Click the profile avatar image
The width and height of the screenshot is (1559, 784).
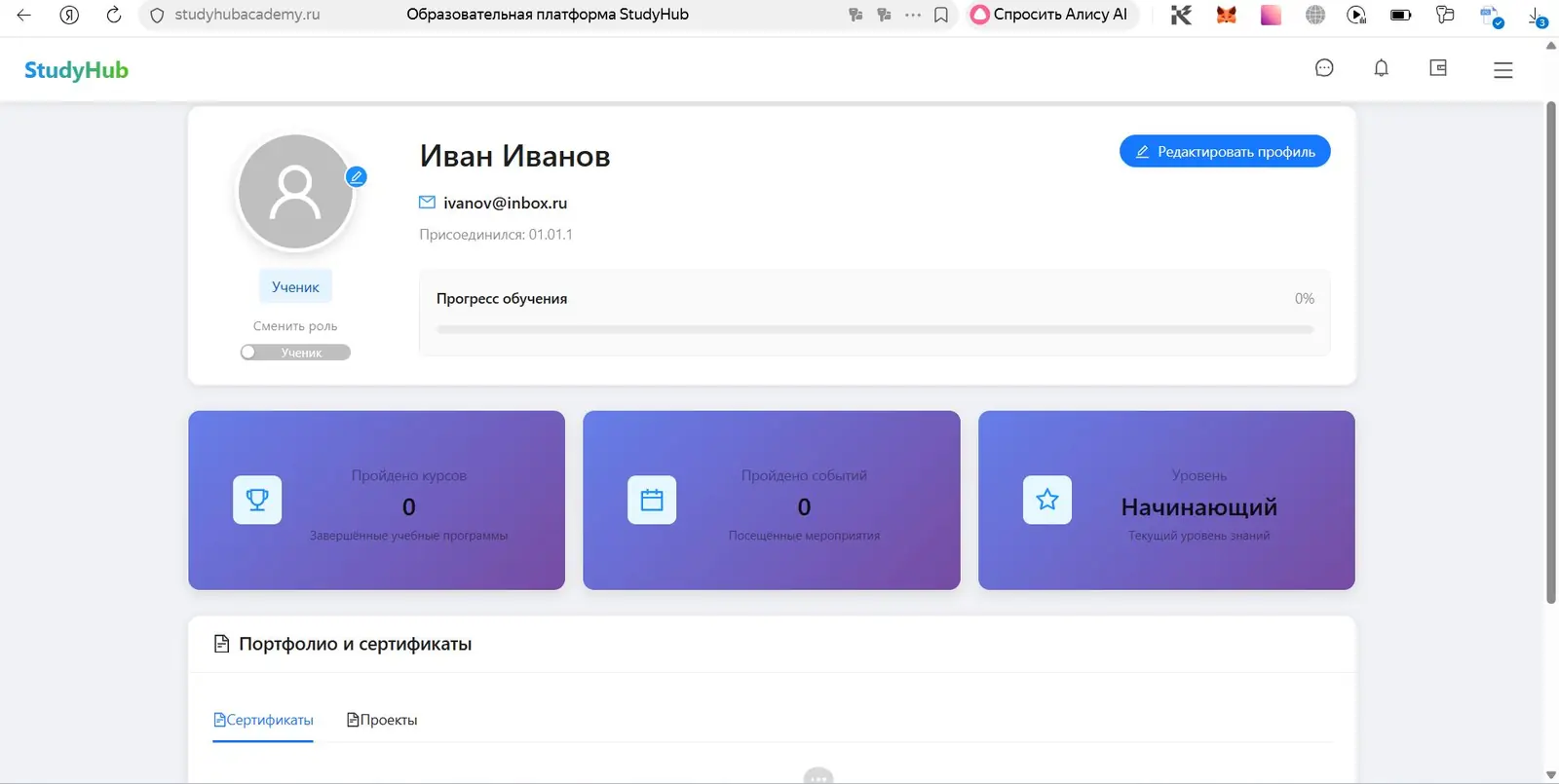295,192
